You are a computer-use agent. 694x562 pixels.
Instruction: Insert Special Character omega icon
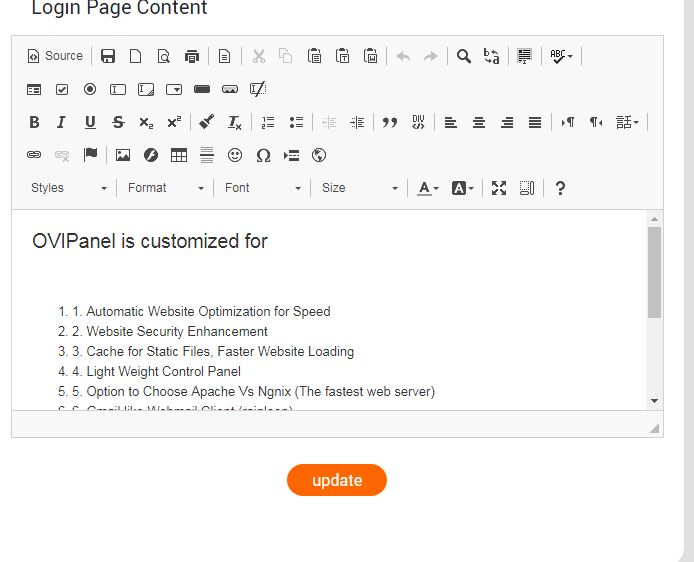pyautogui.click(x=263, y=155)
